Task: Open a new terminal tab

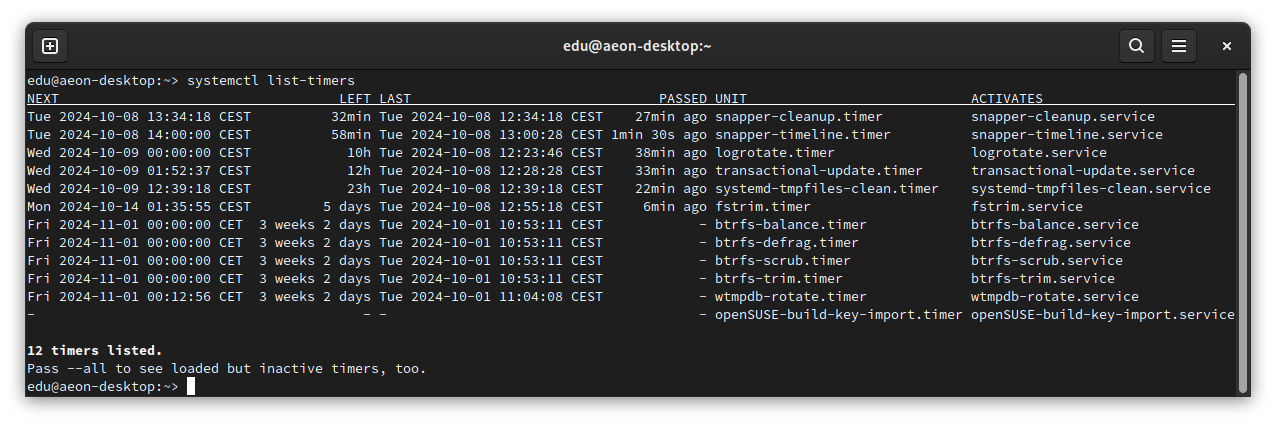Action: [x=50, y=46]
